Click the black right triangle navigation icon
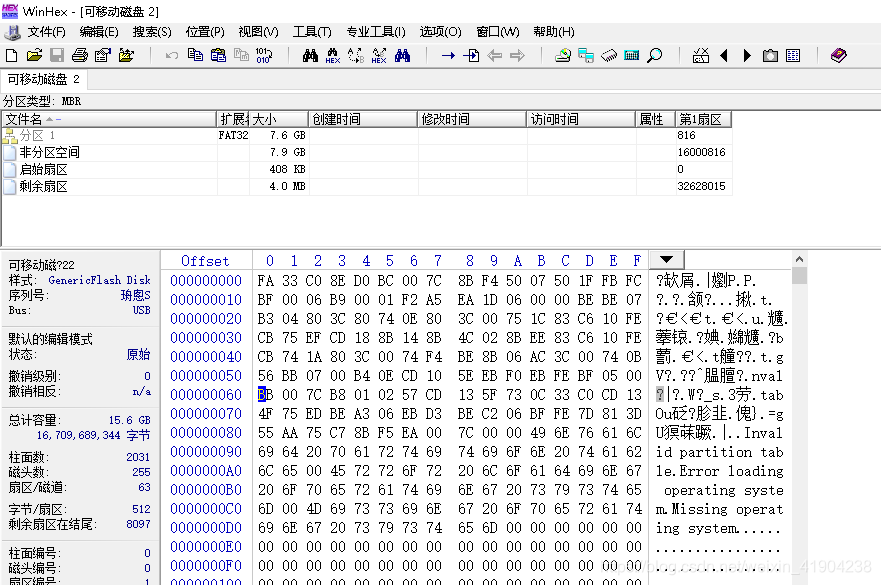Image resolution: width=881 pixels, height=585 pixels. click(x=747, y=55)
